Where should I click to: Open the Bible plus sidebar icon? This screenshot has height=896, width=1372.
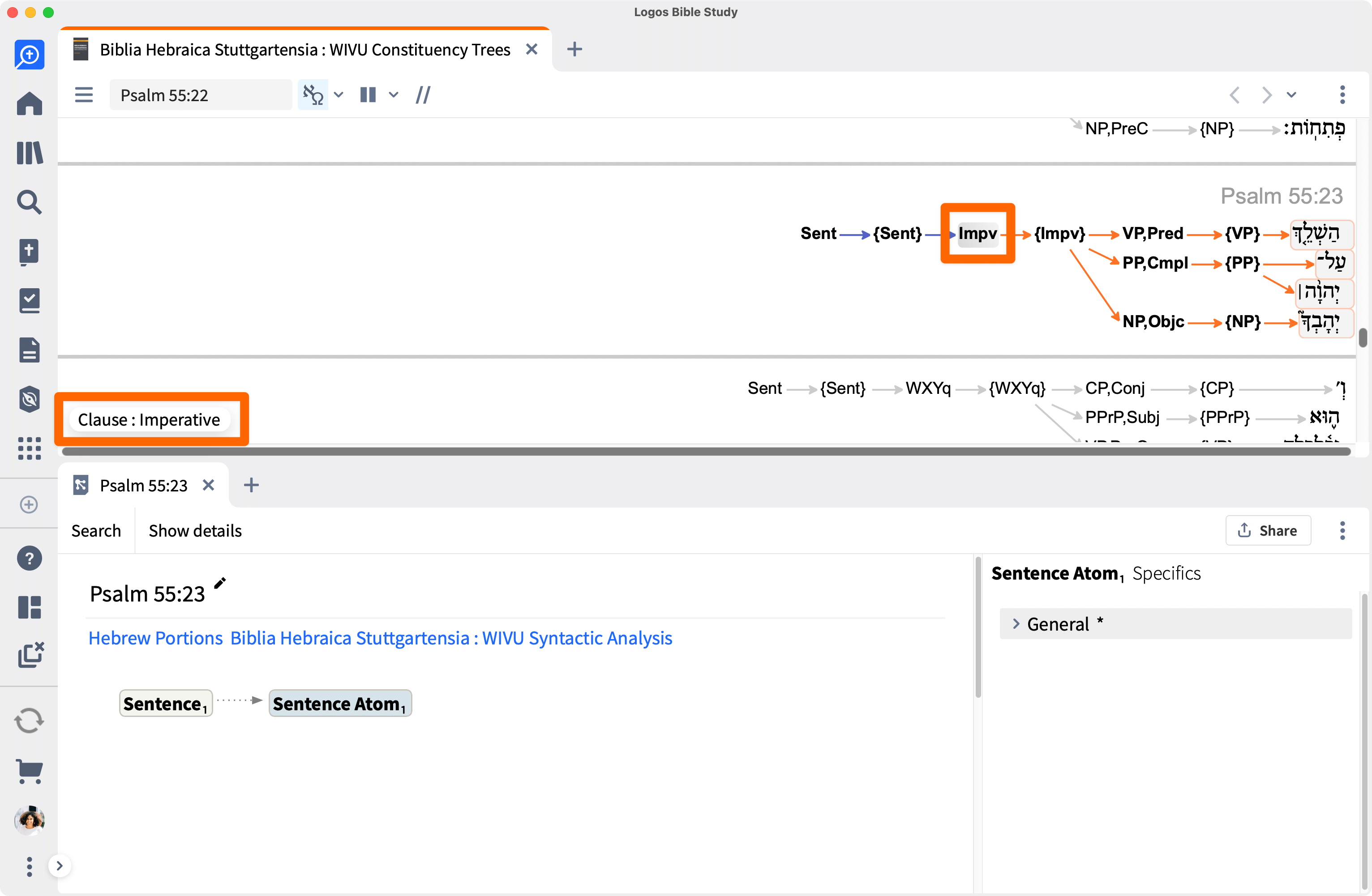pos(30,252)
